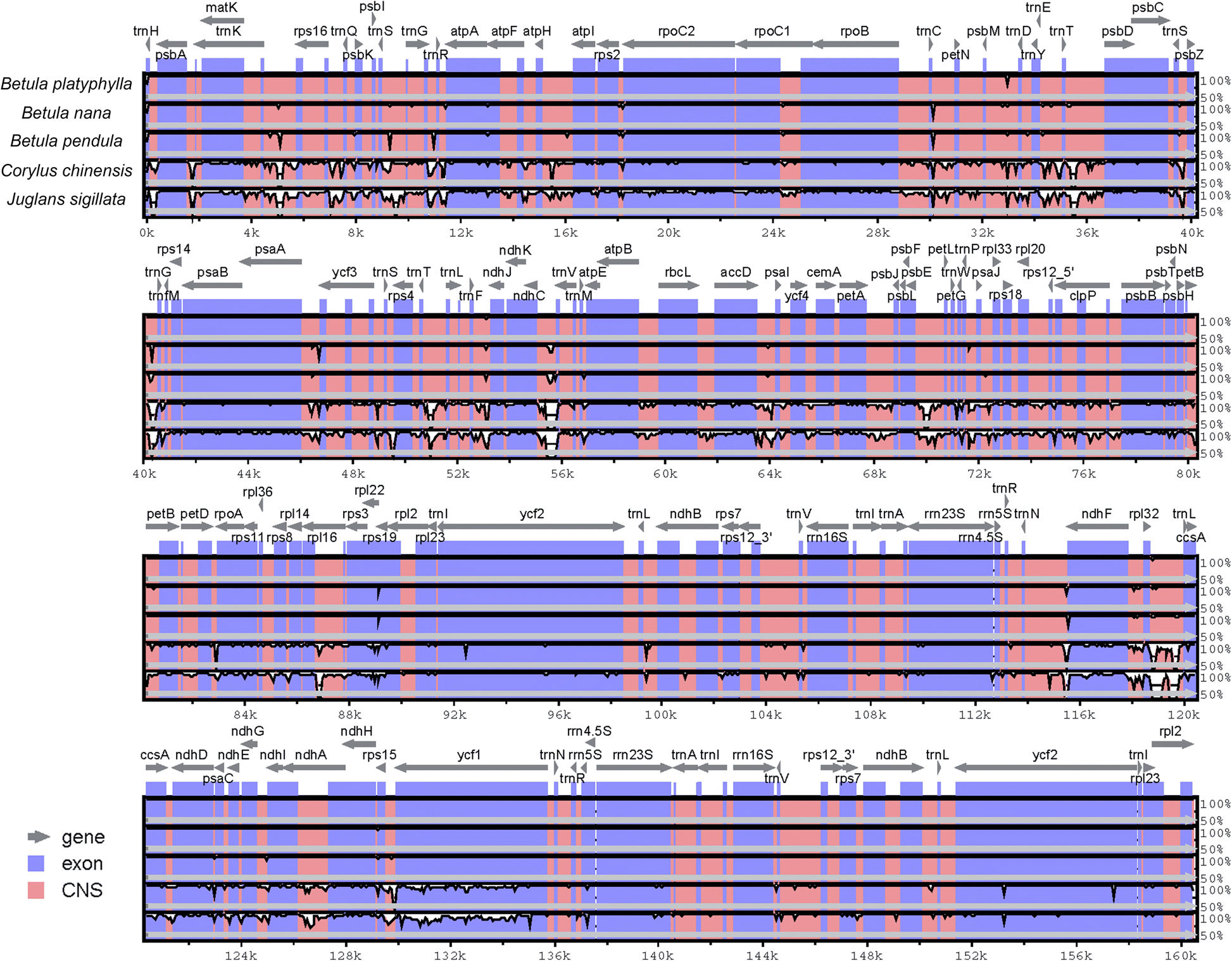The height and width of the screenshot is (961, 1232).
Task: Click the rpl16 gene label
Action: point(322,537)
